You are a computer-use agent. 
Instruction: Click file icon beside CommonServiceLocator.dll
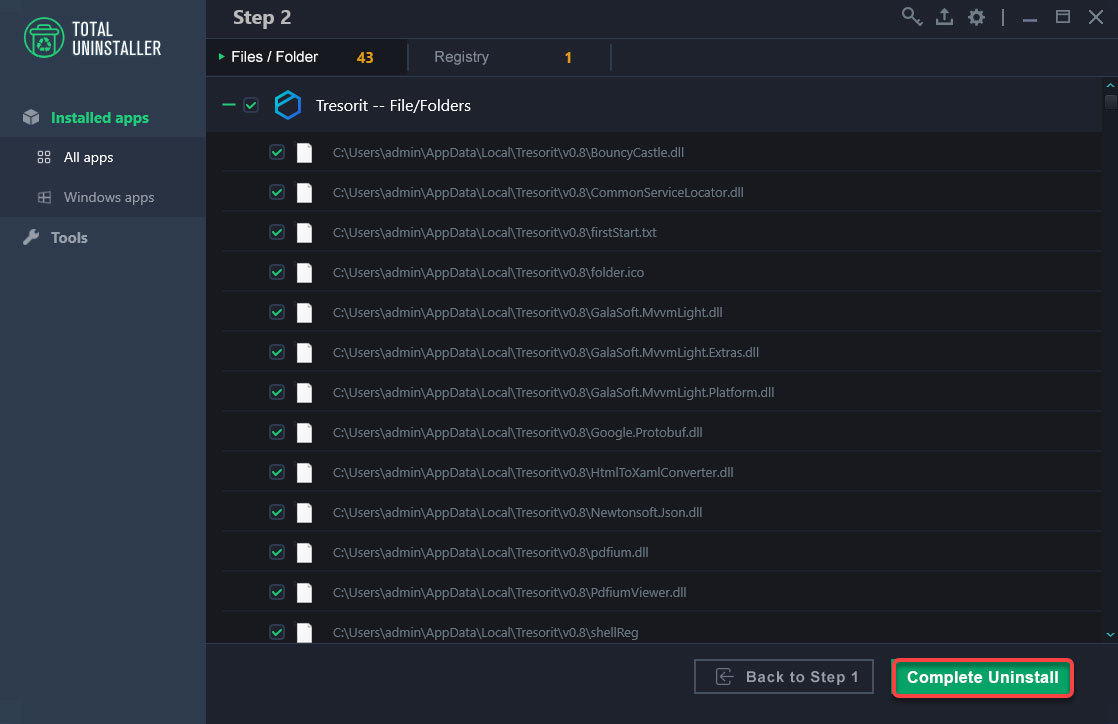click(304, 193)
